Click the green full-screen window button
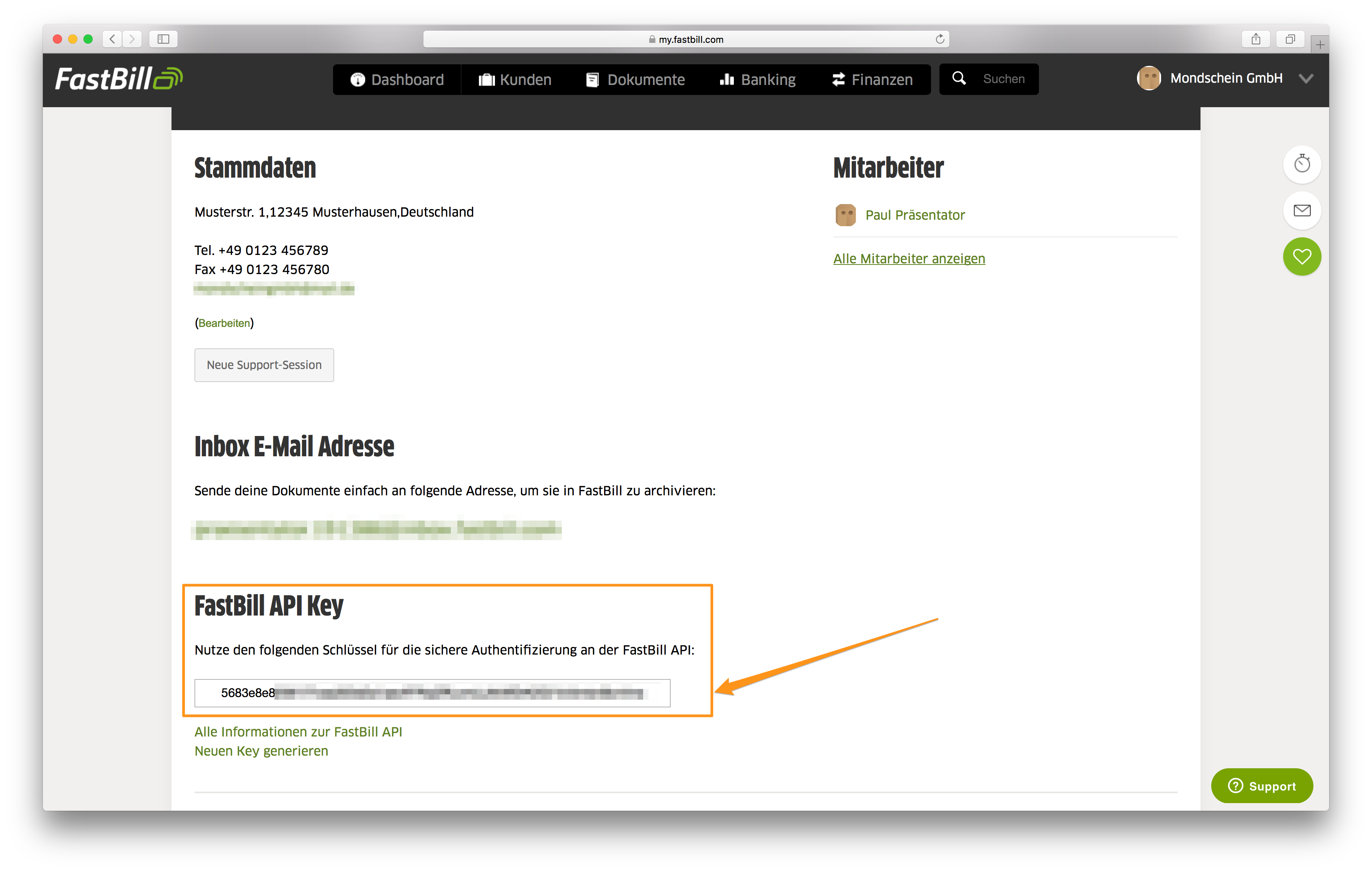The width and height of the screenshot is (1372, 872). coord(88,39)
